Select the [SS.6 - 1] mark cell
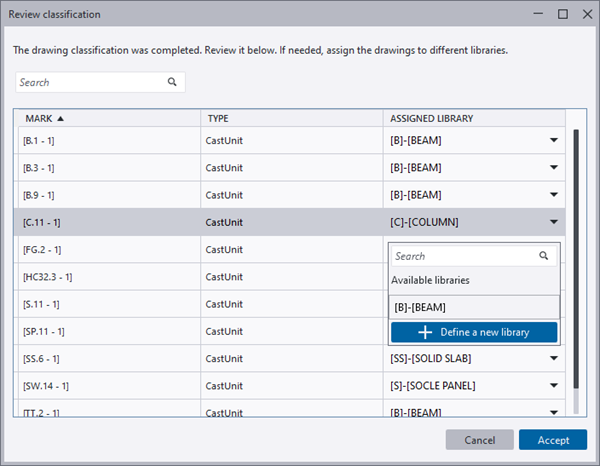The image size is (600, 466). [107, 359]
